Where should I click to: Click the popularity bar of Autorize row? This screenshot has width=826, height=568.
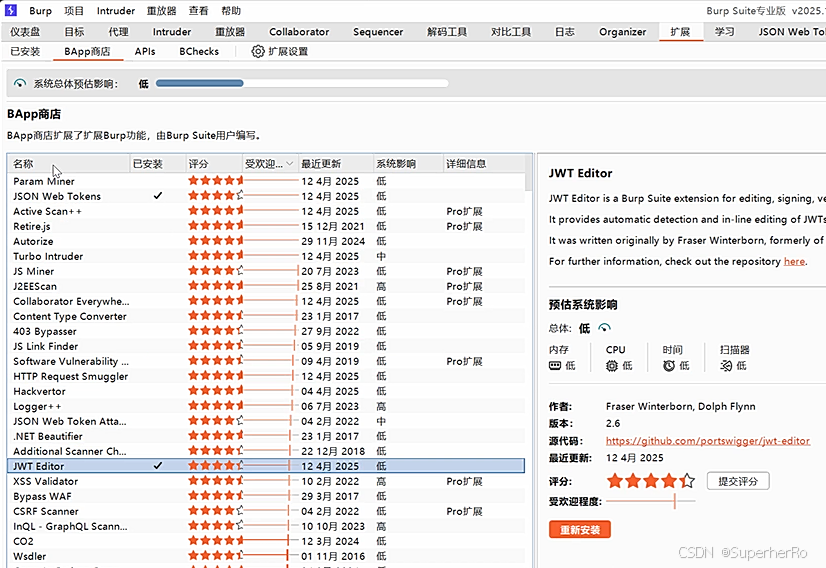point(271,241)
